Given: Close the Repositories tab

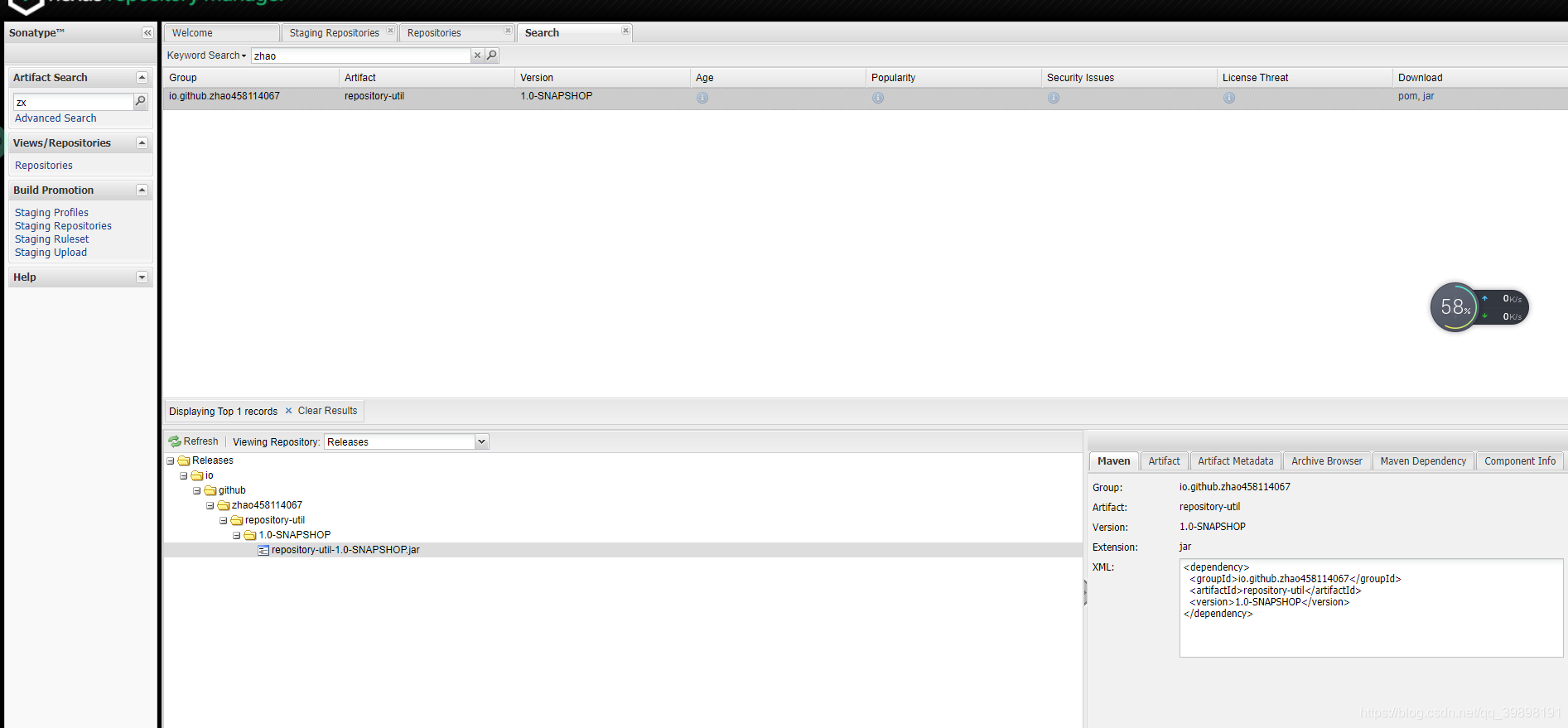Looking at the screenshot, I should 508,31.
